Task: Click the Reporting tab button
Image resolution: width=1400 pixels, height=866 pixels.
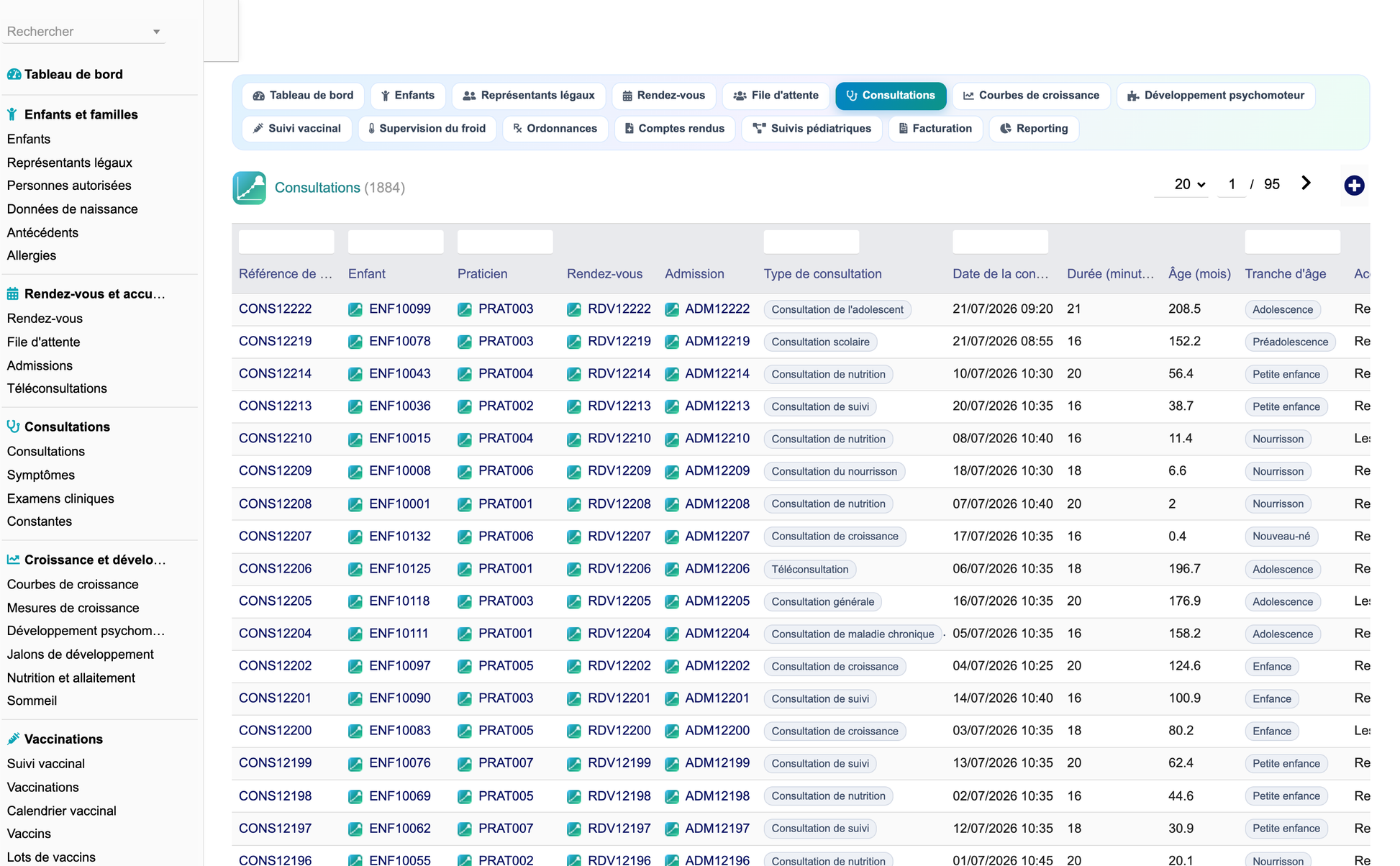Action: coord(1034,129)
